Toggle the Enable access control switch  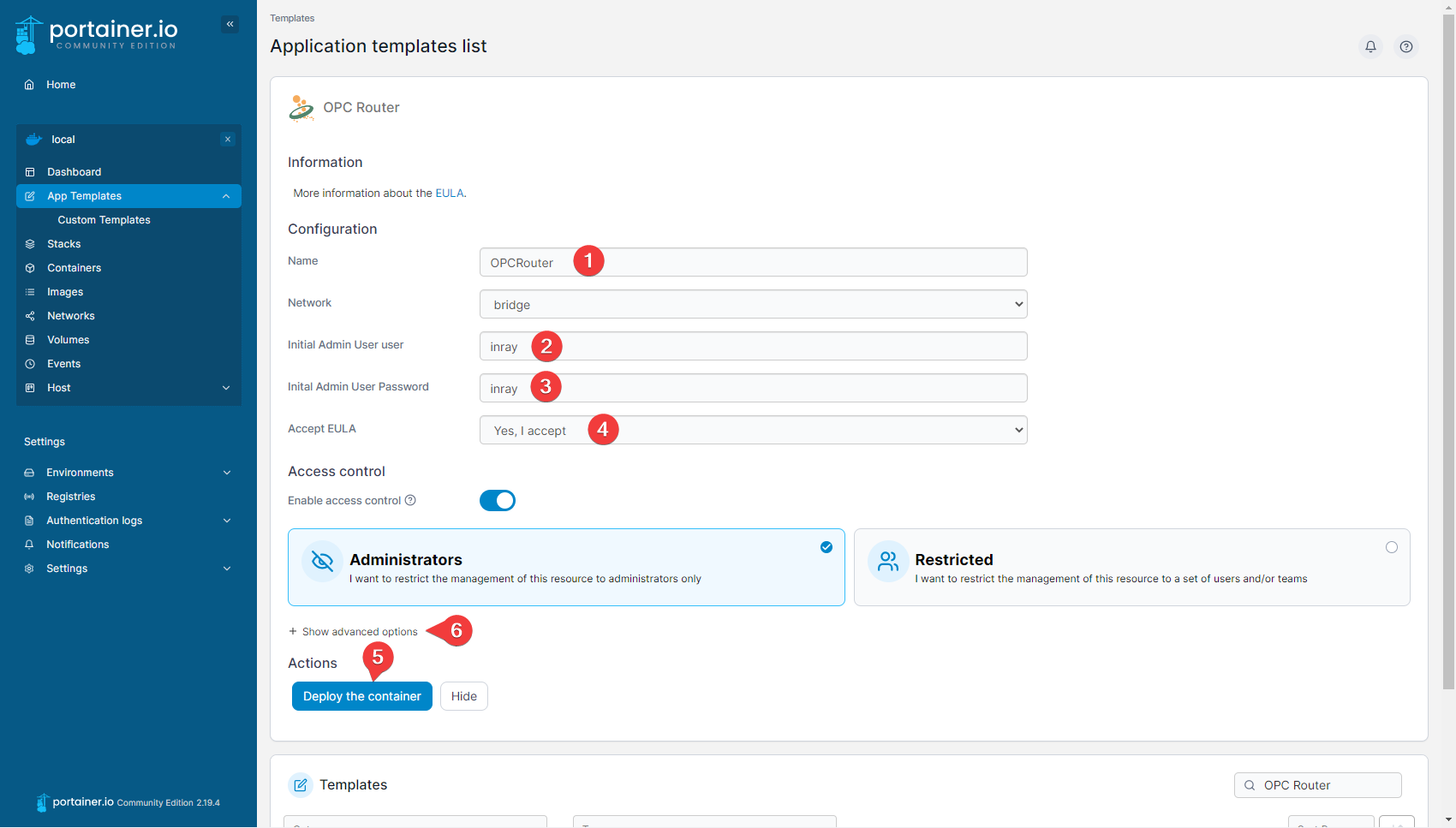click(497, 500)
